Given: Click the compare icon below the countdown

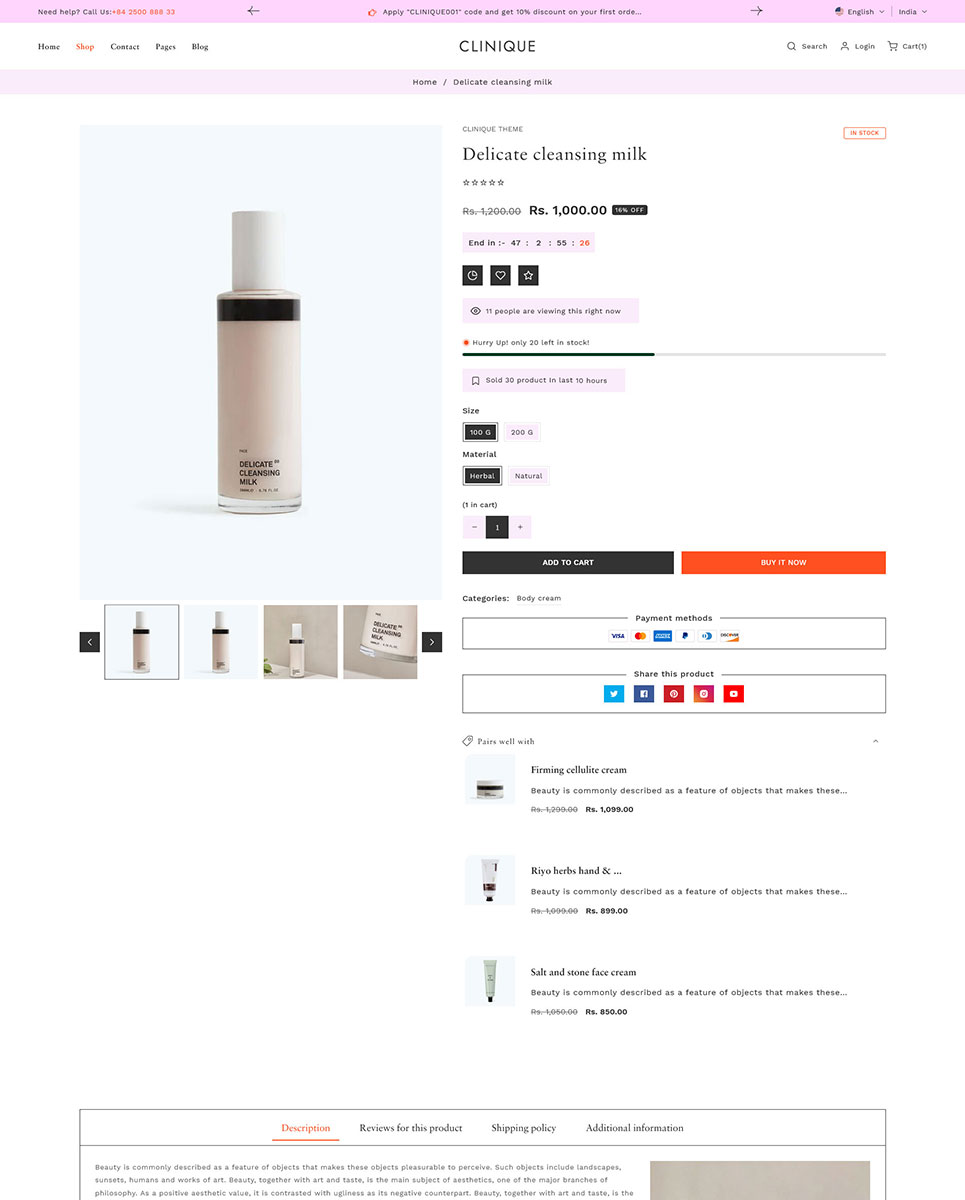Looking at the screenshot, I should pyautogui.click(x=473, y=275).
